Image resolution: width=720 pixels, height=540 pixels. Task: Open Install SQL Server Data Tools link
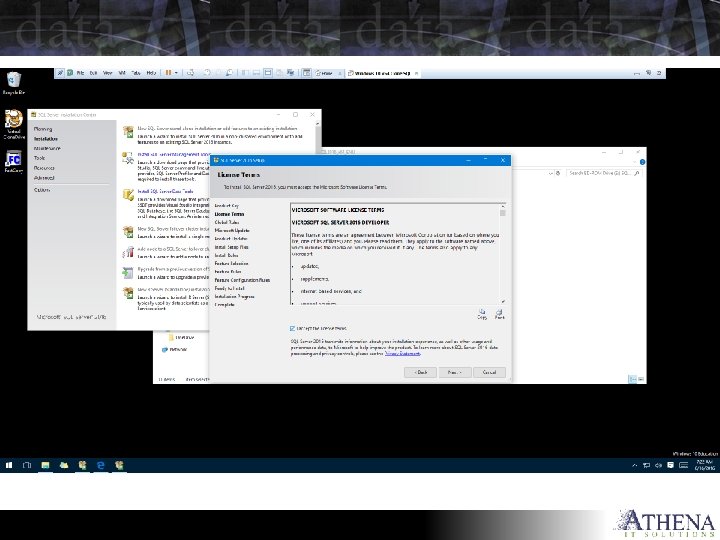click(x=166, y=191)
